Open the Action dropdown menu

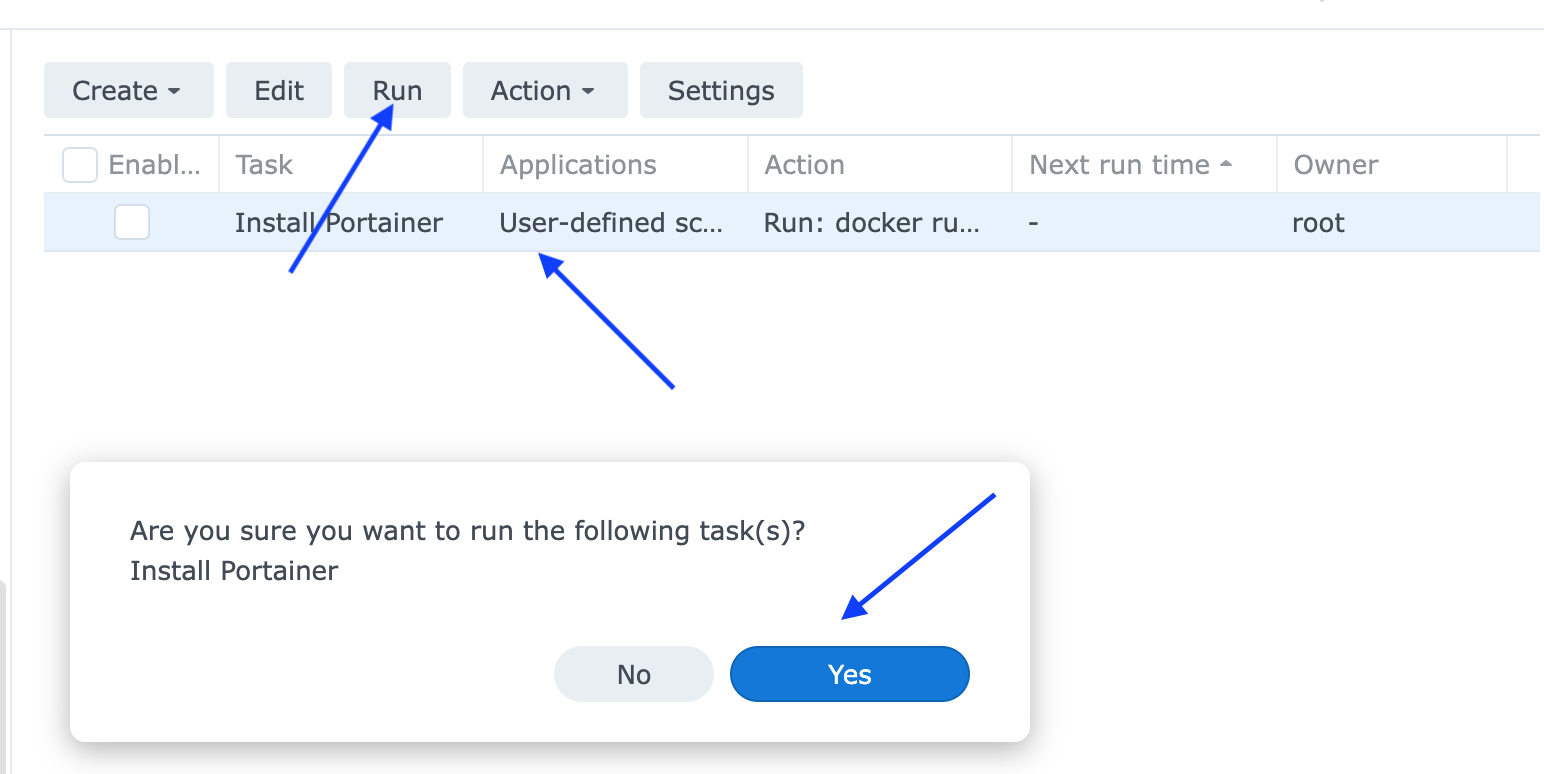545,90
